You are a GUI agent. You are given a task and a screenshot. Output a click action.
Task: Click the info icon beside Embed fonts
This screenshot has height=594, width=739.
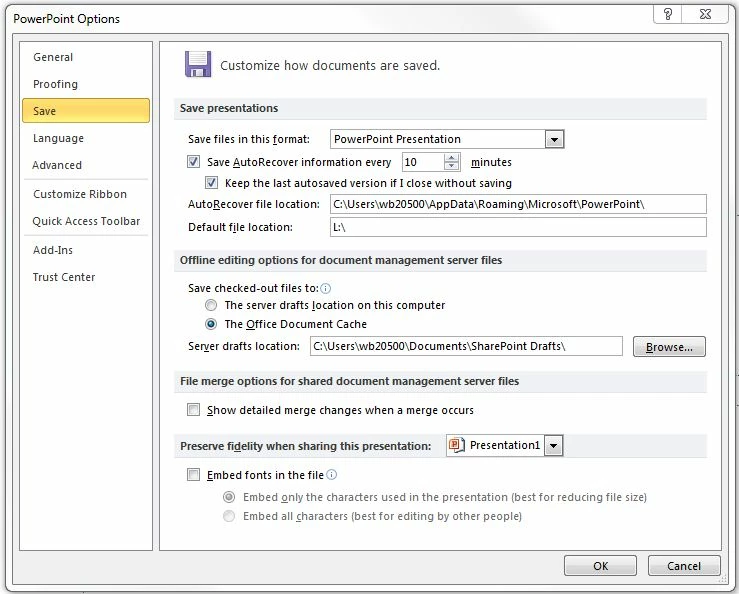pyautogui.click(x=331, y=475)
